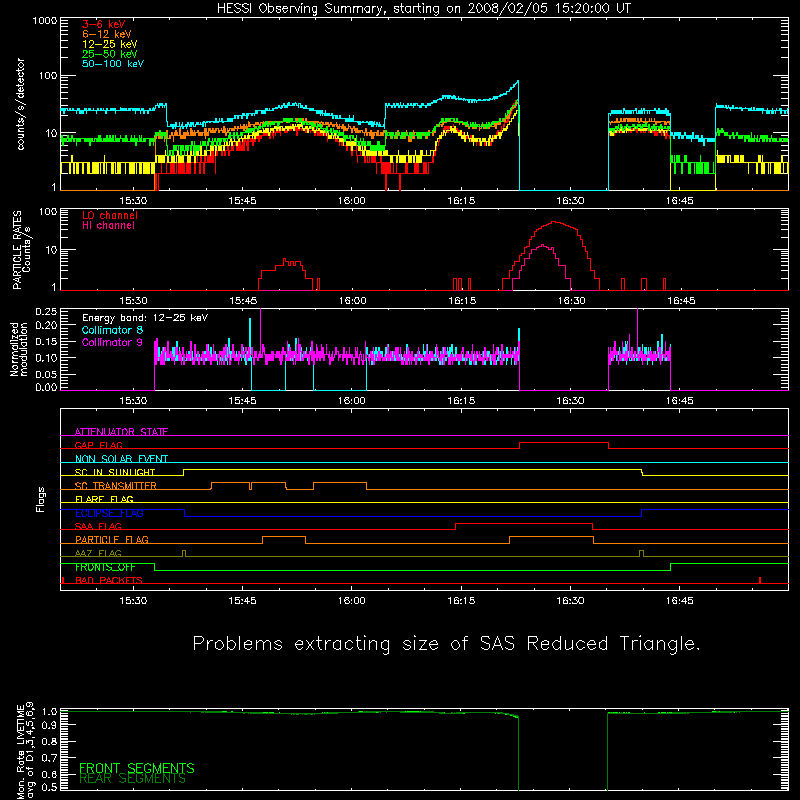Click the 'PARTICLE RATES' axis label
800x800 pixels.
click(17, 250)
